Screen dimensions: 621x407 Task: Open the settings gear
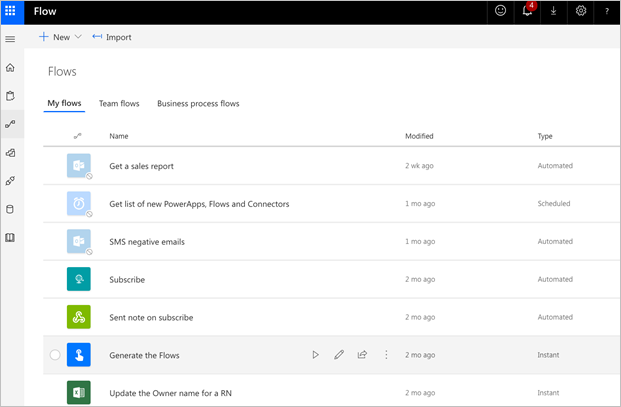coord(581,11)
